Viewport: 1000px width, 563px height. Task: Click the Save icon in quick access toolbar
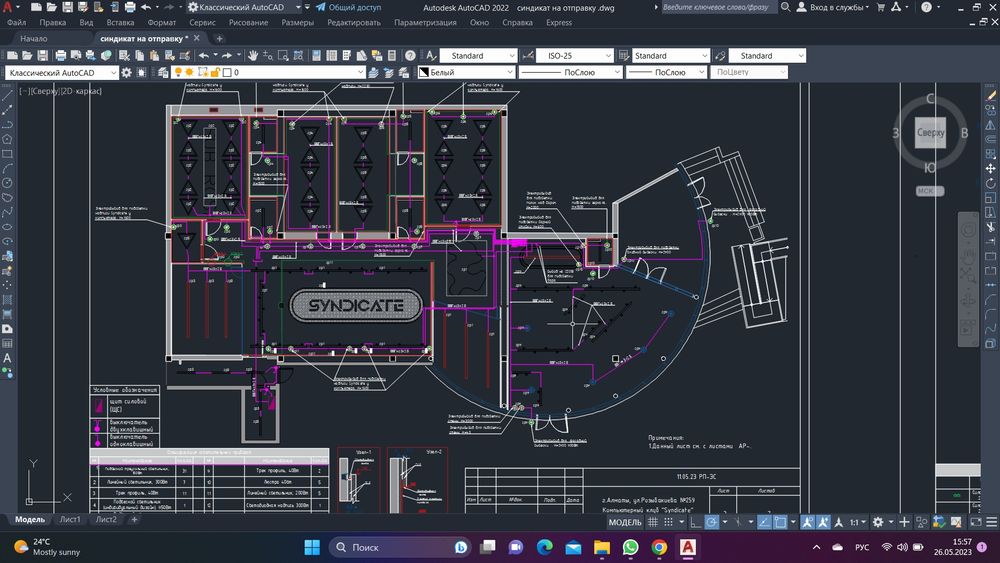click(x=67, y=7)
